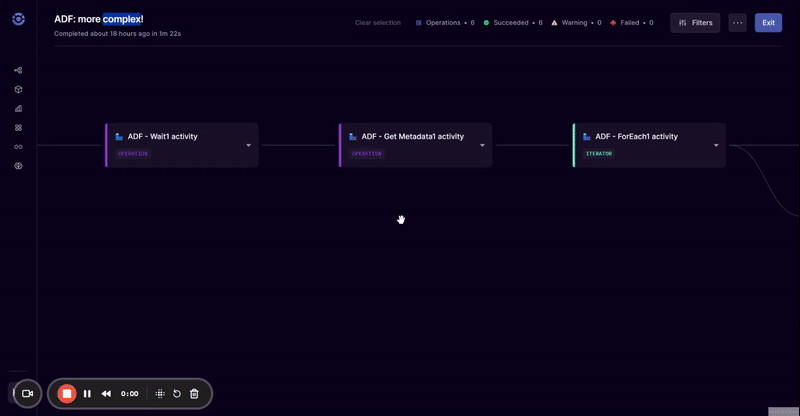Expand the ADF - Wait1 activity node
Screen dimensions: 800x416
point(248,145)
